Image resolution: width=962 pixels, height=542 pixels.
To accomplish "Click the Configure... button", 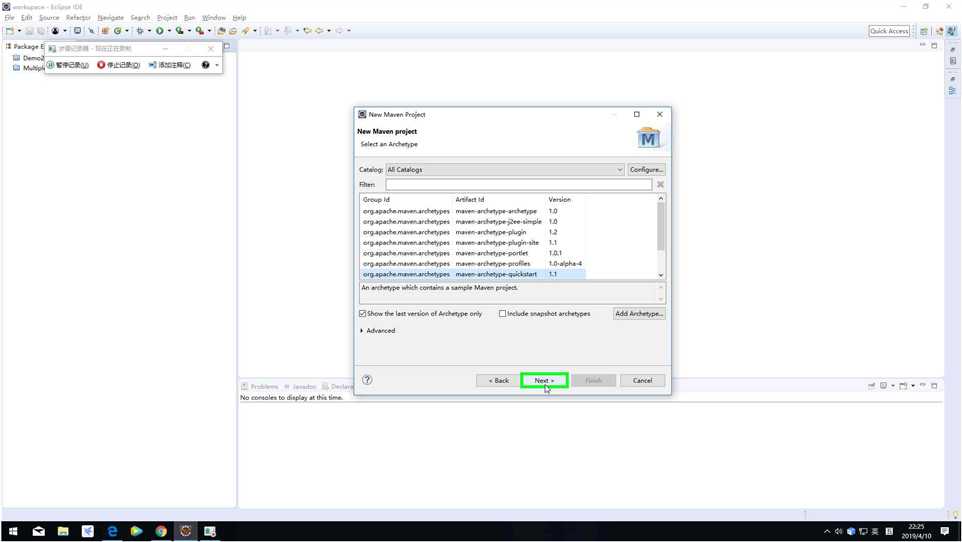I will (646, 169).
